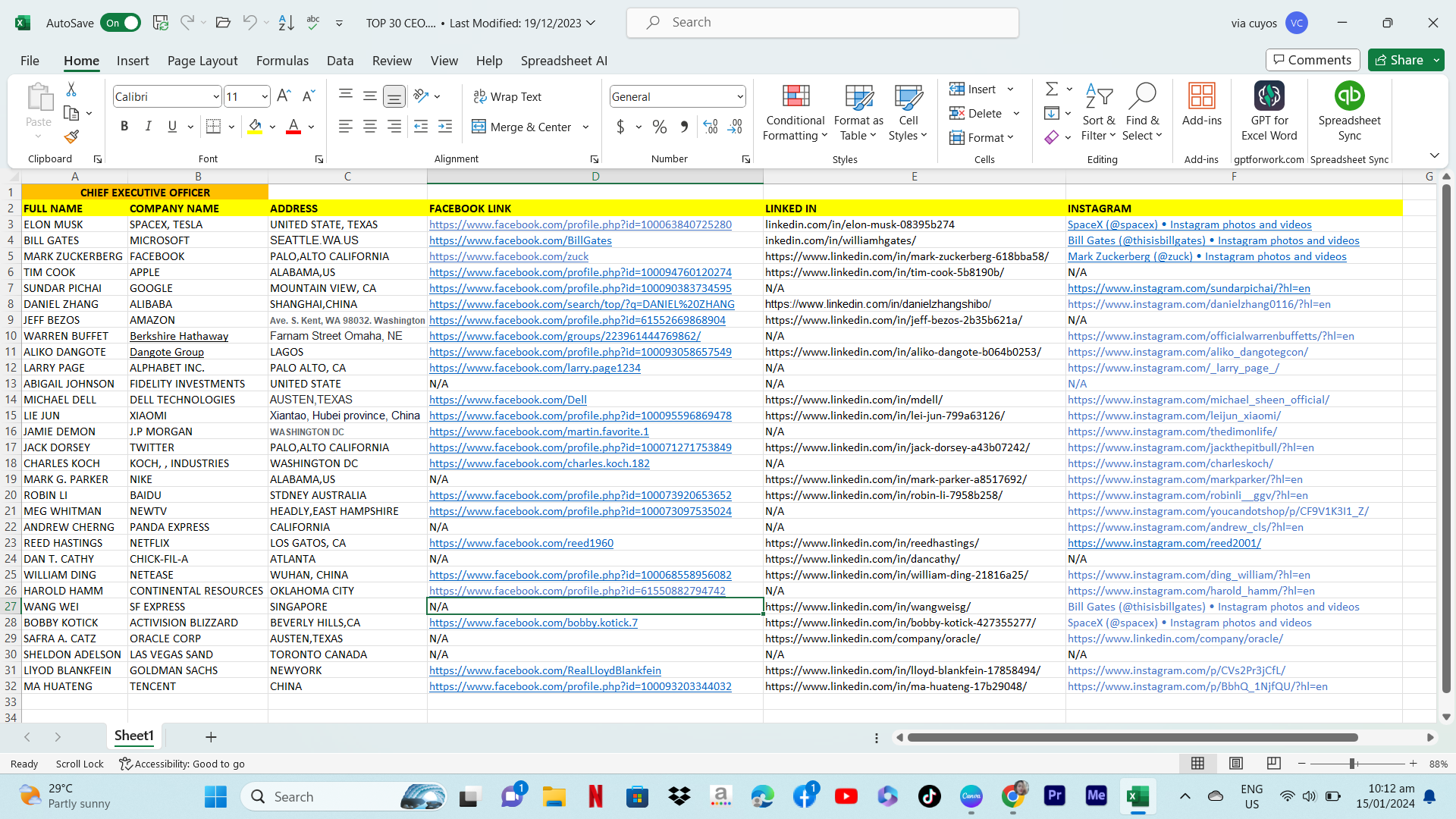Image resolution: width=1456 pixels, height=819 pixels.
Task: Open the Borders dropdown arrow
Action: [231, 127]
